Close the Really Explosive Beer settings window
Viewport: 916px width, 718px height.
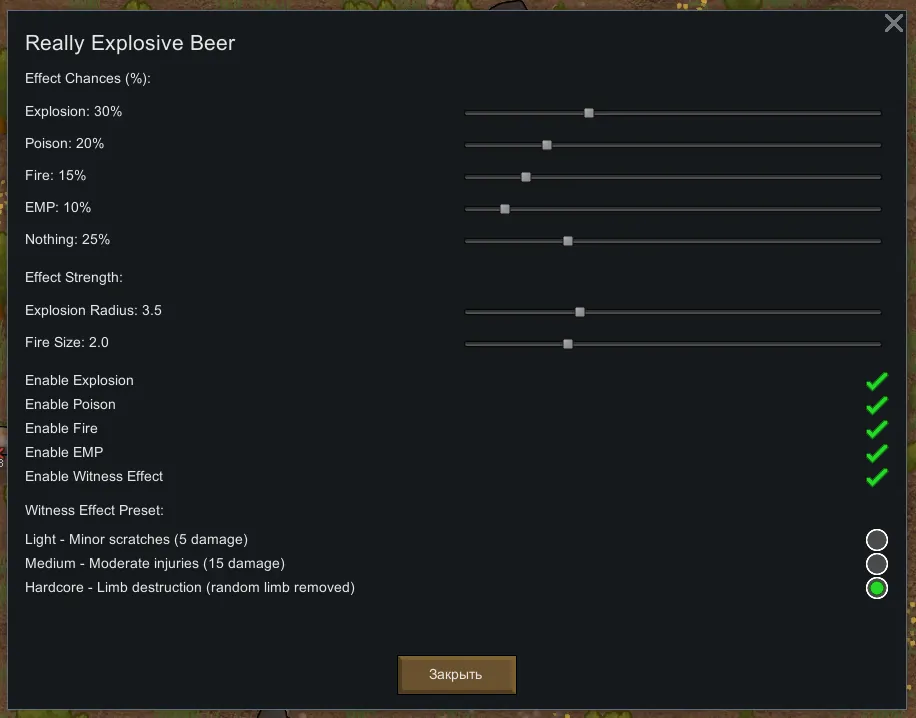point(893,24)
